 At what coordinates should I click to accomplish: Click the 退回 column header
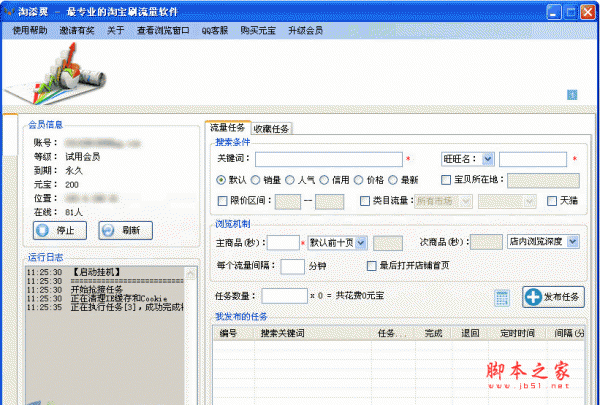click(470, 333)
